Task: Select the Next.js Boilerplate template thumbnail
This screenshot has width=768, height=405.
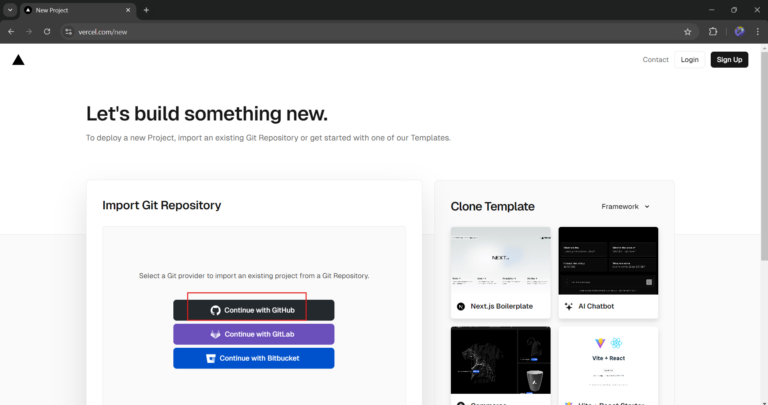Action: point(501,261)
